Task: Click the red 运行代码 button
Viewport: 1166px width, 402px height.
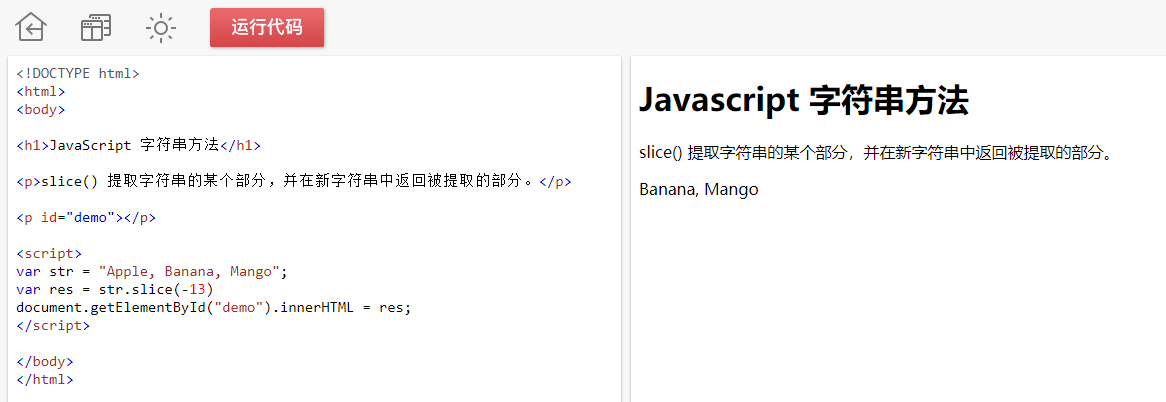Action: (267, 27)
